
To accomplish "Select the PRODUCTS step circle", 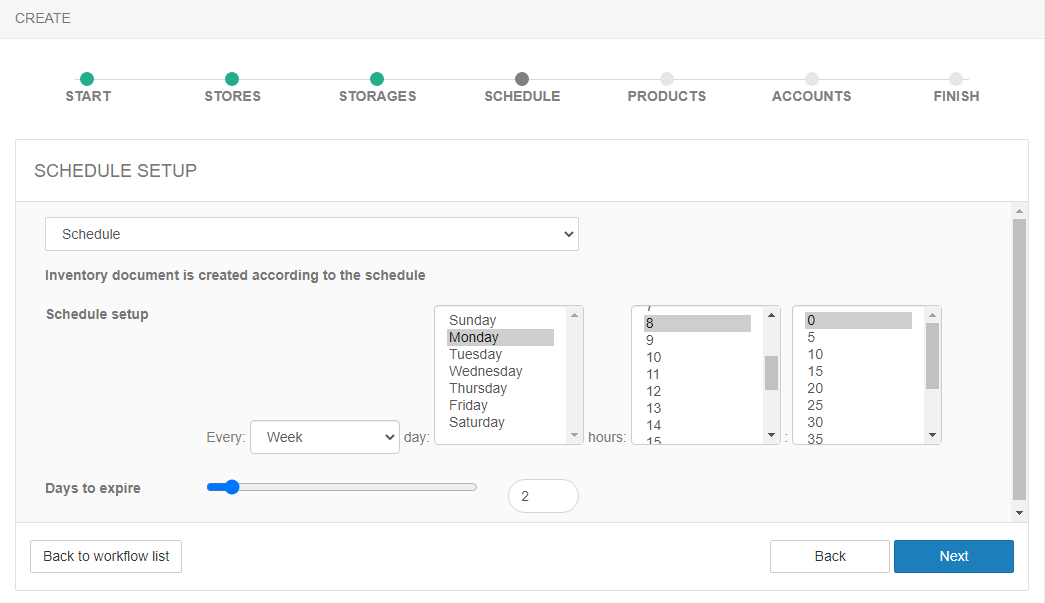I will coord(667,79).
